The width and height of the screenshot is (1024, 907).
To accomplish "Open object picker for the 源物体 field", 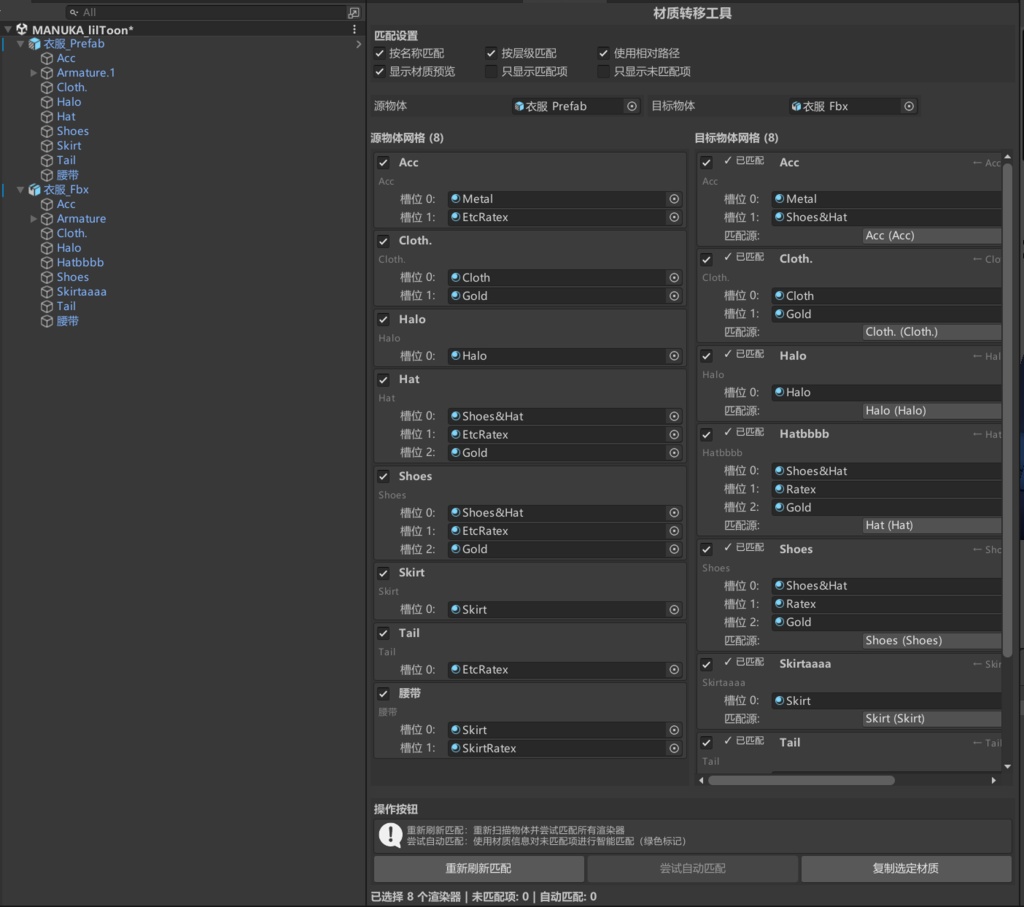I will click(x=631, y=105).
